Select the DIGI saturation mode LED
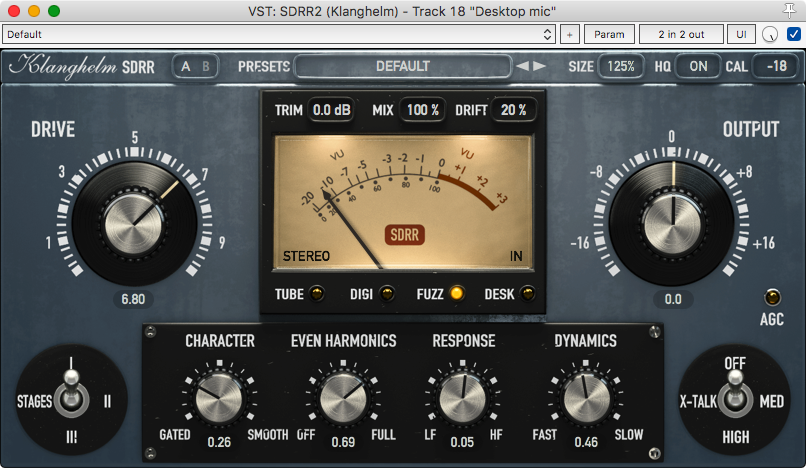The image size is (806, 468). click(x=387, y=294)
